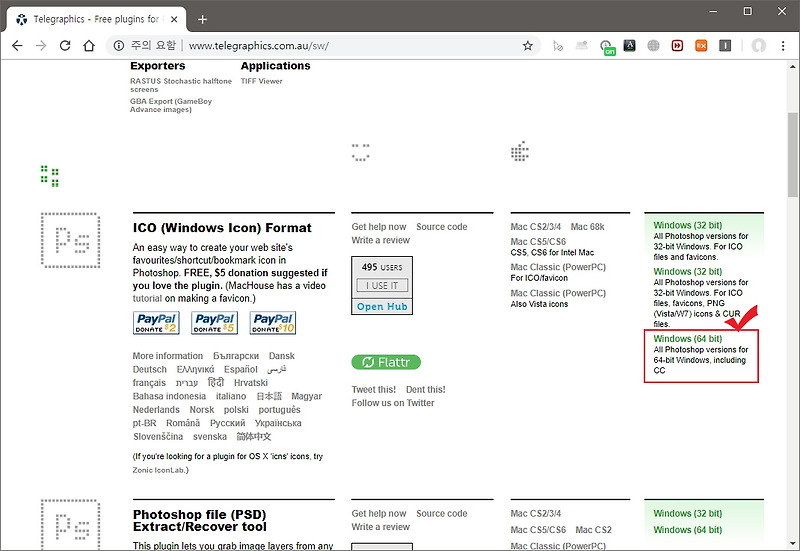
Task: Click Mac CS2/3/4 link under ICO Format
Action: click(536, 227)
